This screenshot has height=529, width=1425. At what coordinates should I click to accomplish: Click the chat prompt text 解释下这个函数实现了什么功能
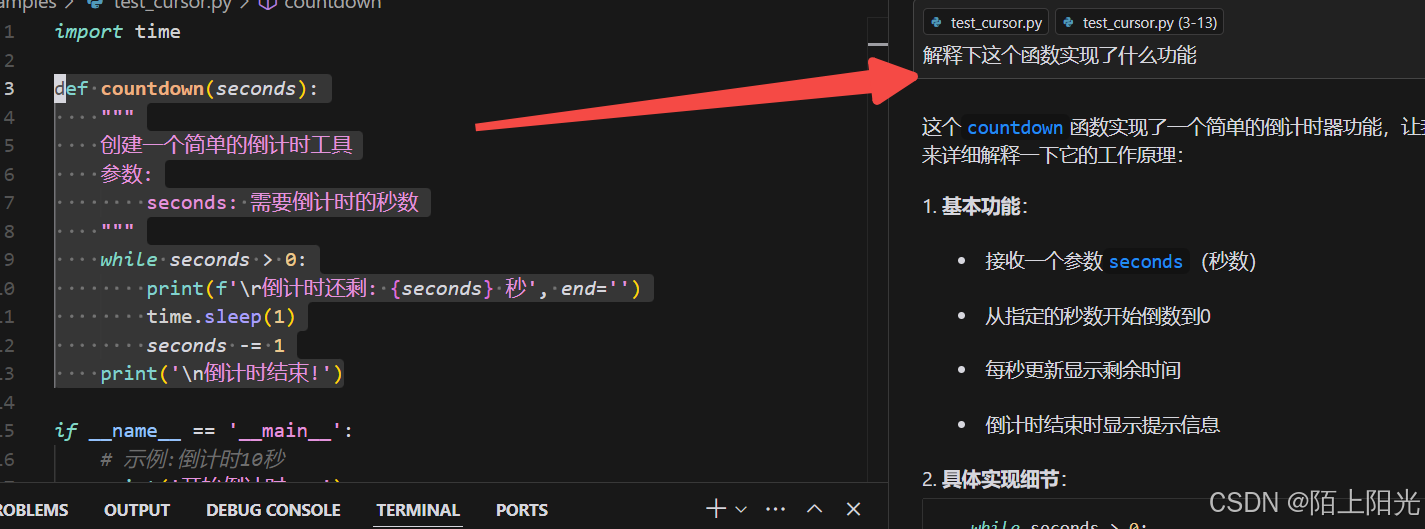click(x=1060, y=55)
